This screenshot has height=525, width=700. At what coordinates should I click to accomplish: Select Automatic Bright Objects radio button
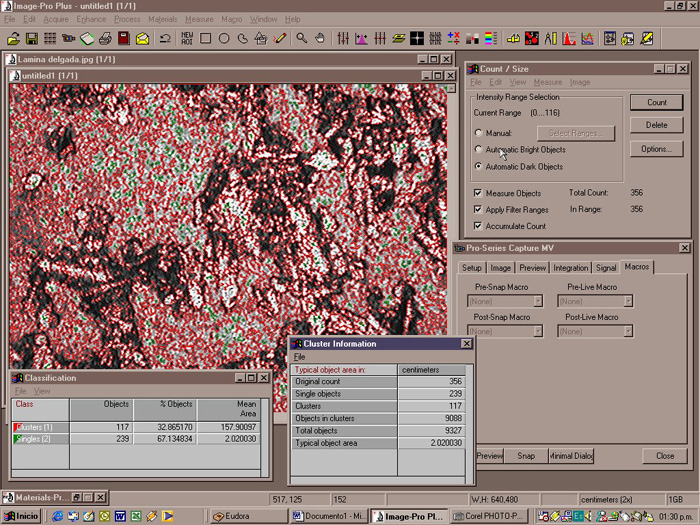(x=479, y=149)
